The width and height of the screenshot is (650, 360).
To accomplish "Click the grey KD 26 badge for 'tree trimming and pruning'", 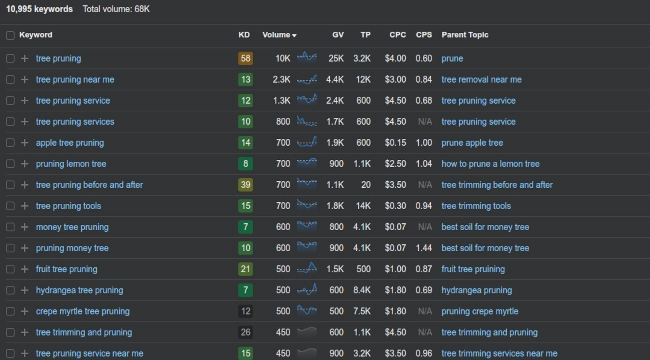I will (245, 332).
